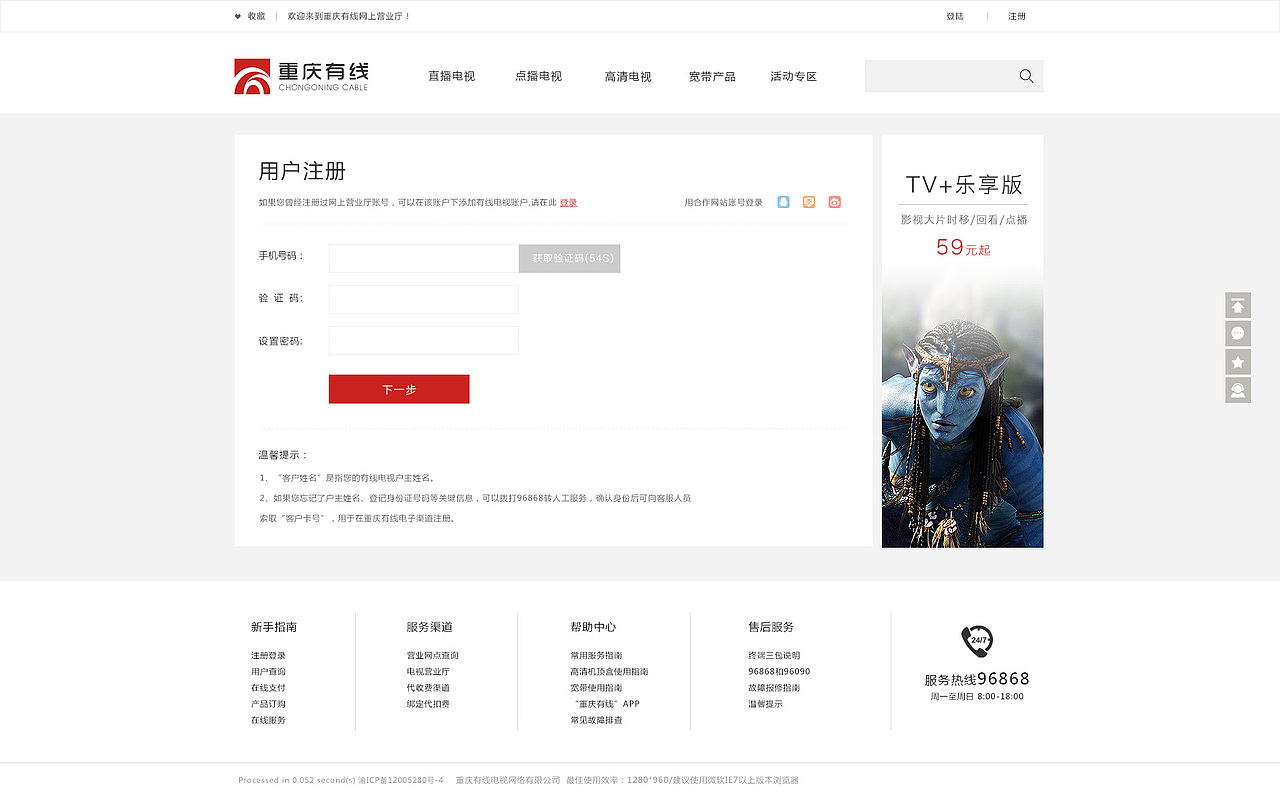This screenshot has width=1280, height=797.
Task: Click the back-to-top arrow icon
Action: point(1238,305)
